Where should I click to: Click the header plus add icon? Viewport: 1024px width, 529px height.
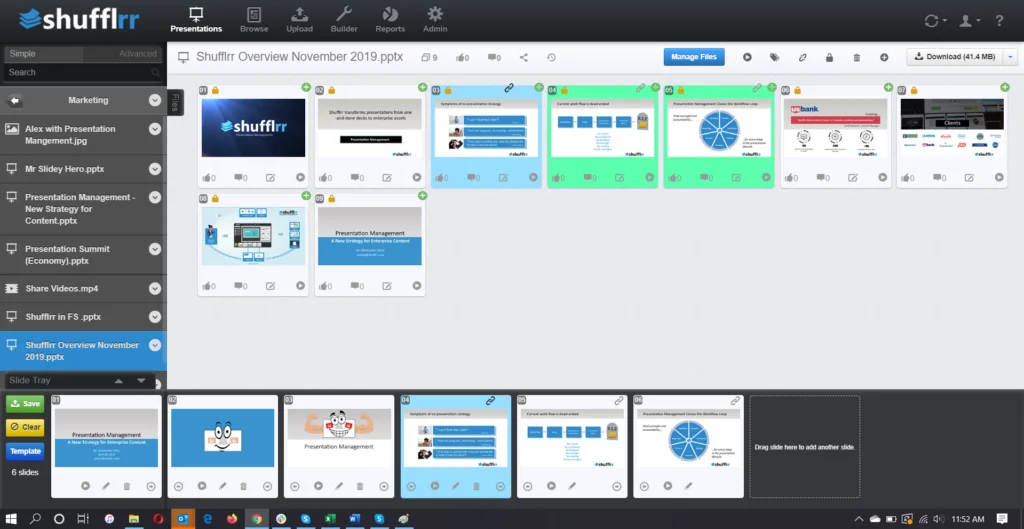(884, 57)
